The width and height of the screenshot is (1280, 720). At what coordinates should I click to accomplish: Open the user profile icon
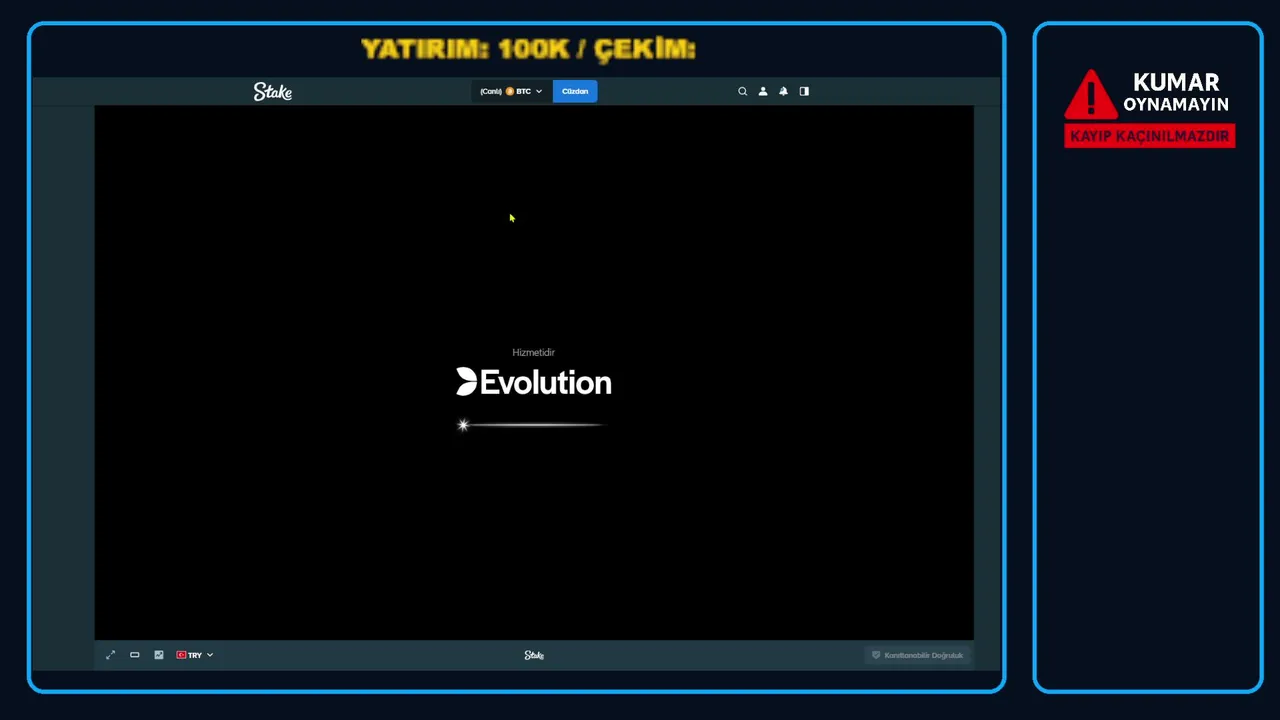pyautogui.click(x=763, y=91)
